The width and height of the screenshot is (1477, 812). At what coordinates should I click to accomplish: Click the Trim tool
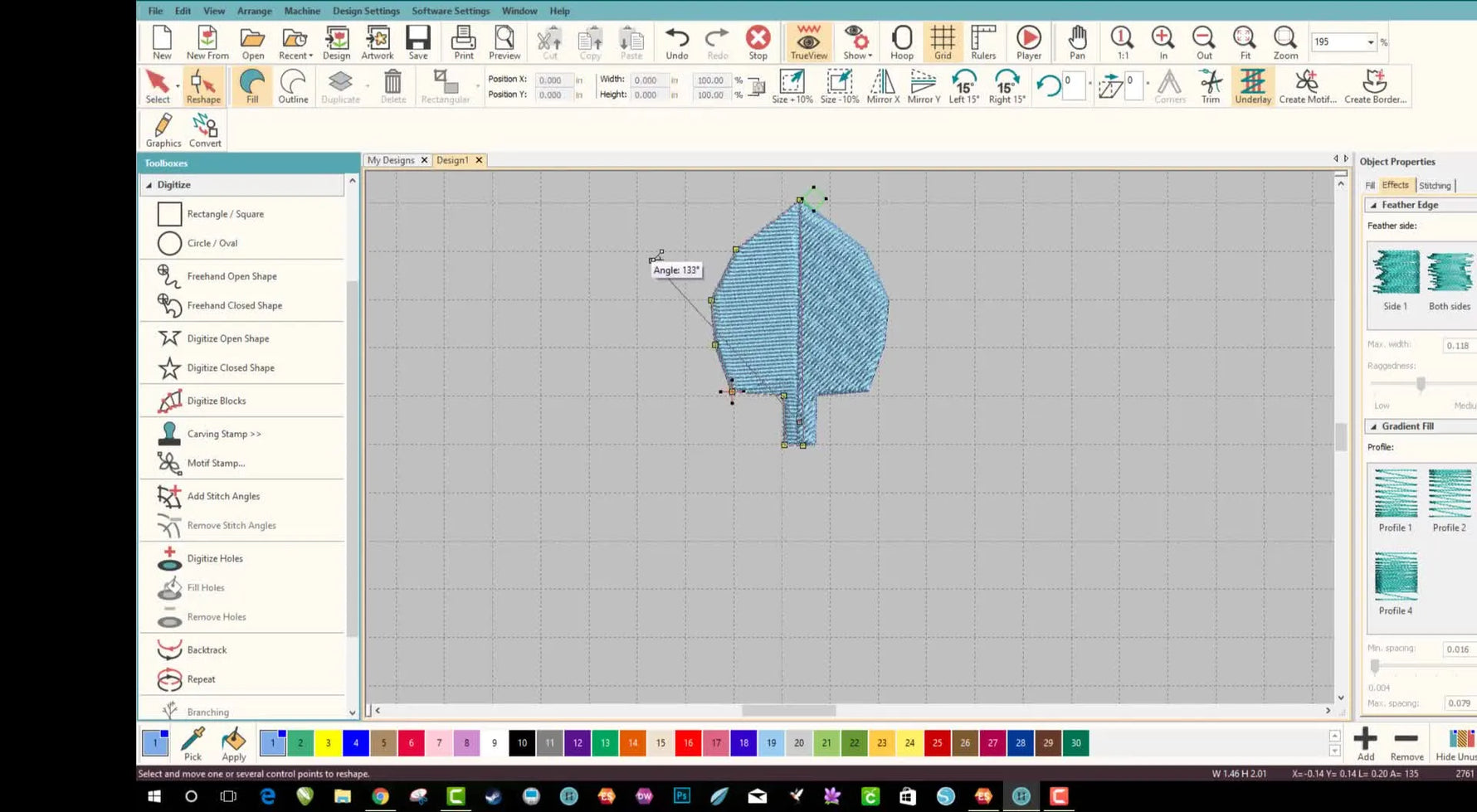[x=1211, y=86]
